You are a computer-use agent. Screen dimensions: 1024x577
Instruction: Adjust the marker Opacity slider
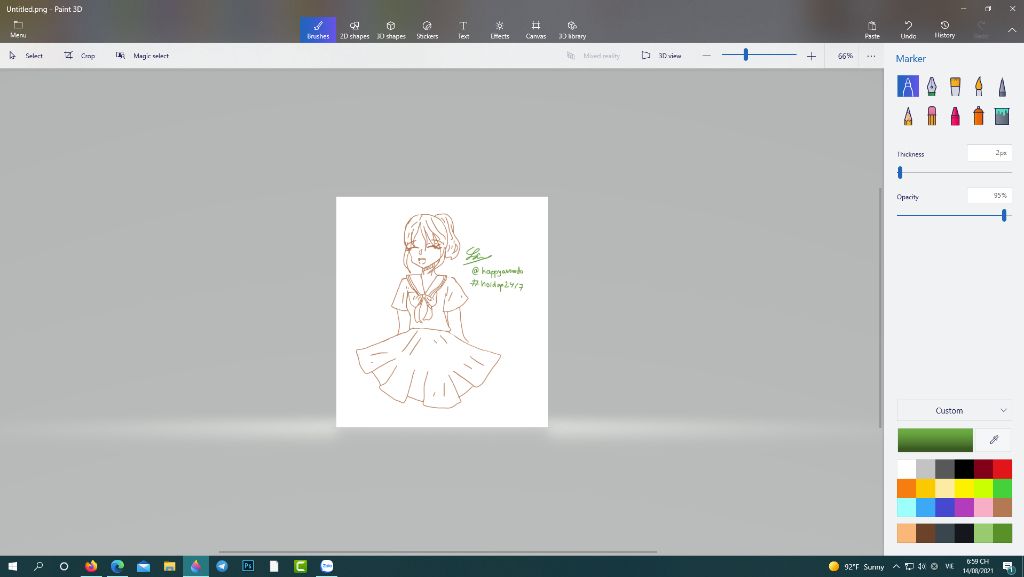[x=1004, y=214]
